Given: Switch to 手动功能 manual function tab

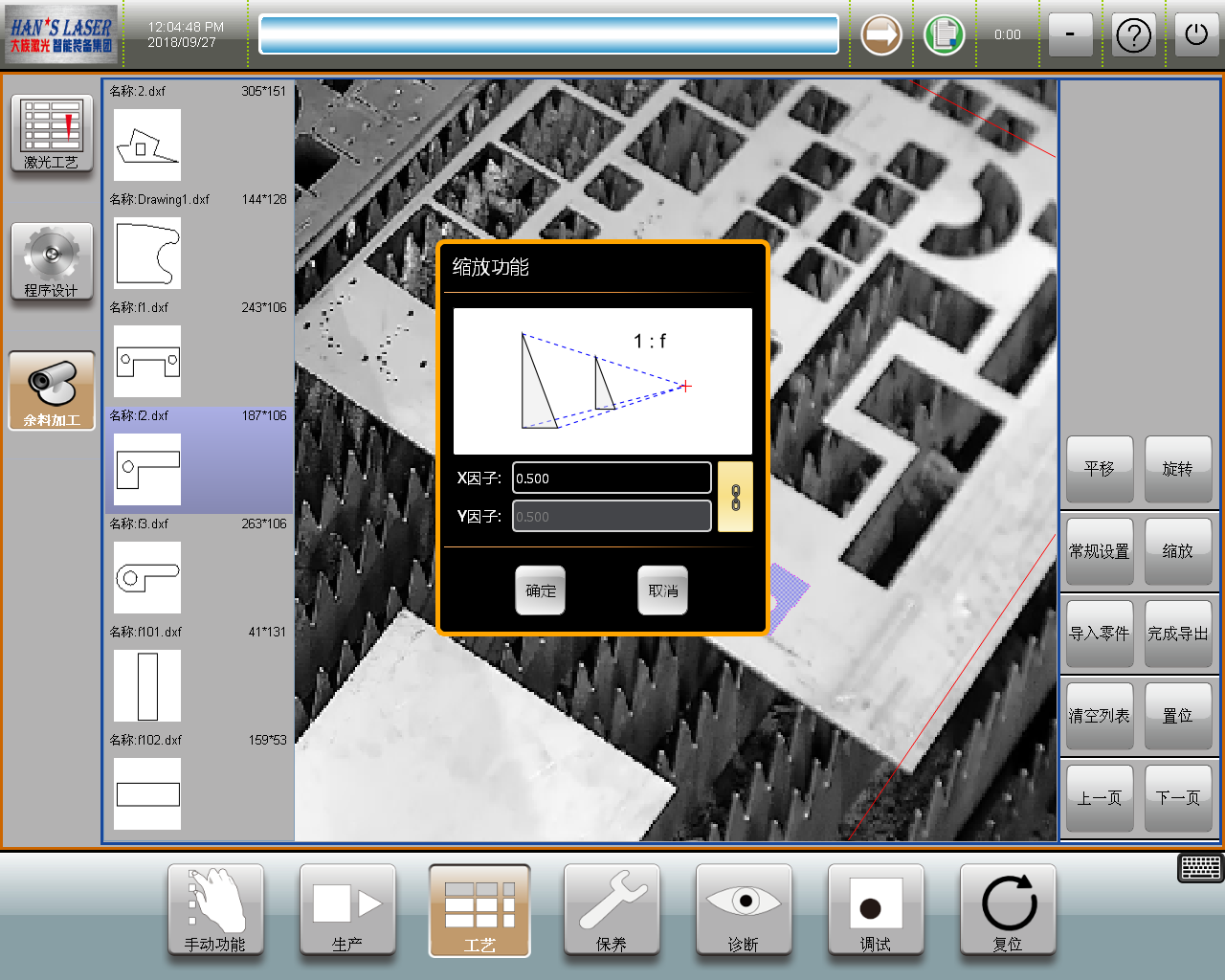Looking at the screenshot, I should tap(215, 910).
